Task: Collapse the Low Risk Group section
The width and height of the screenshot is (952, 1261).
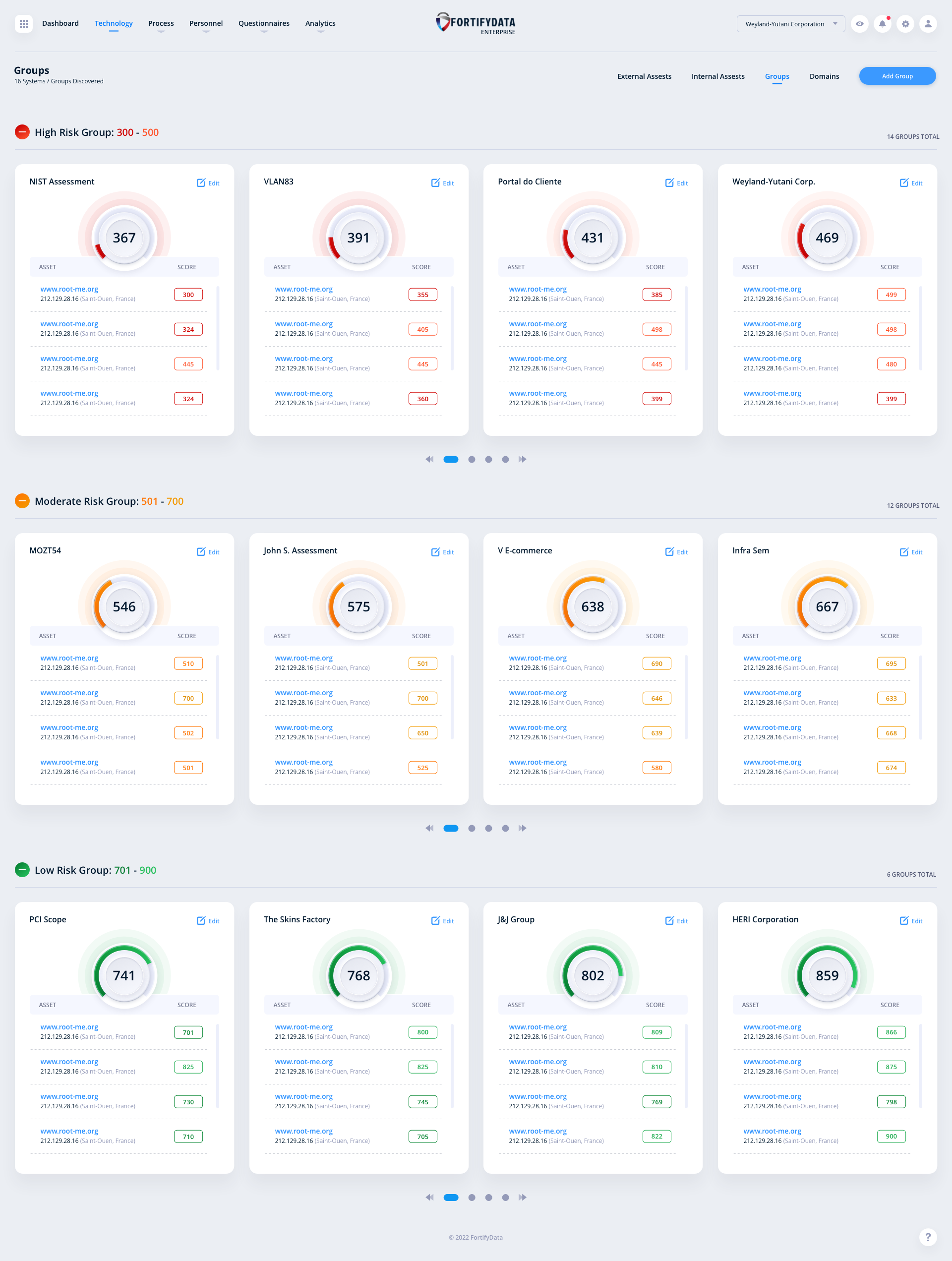Action: (22, 870)
